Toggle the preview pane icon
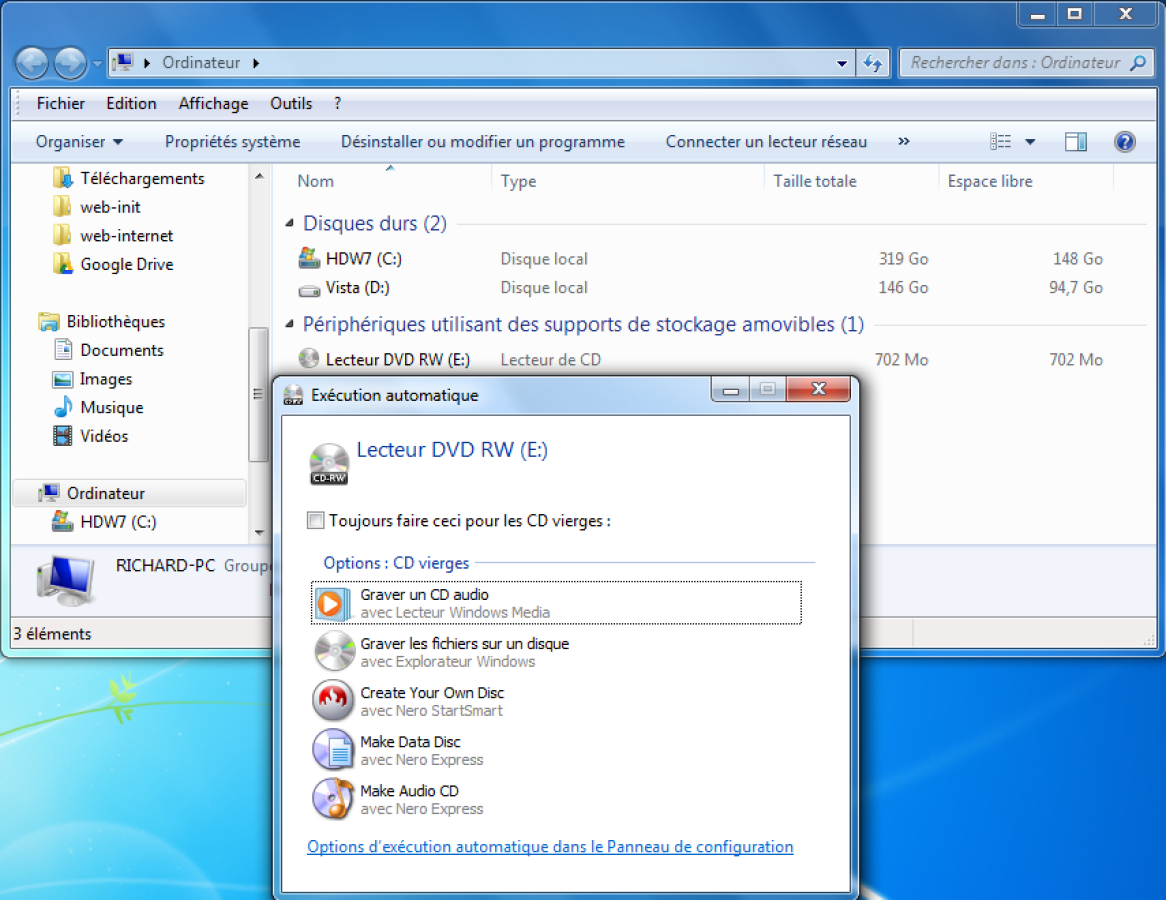The height and width of the screenshot is (900, 1166). pyautogui.click(x=1075, y=141)
